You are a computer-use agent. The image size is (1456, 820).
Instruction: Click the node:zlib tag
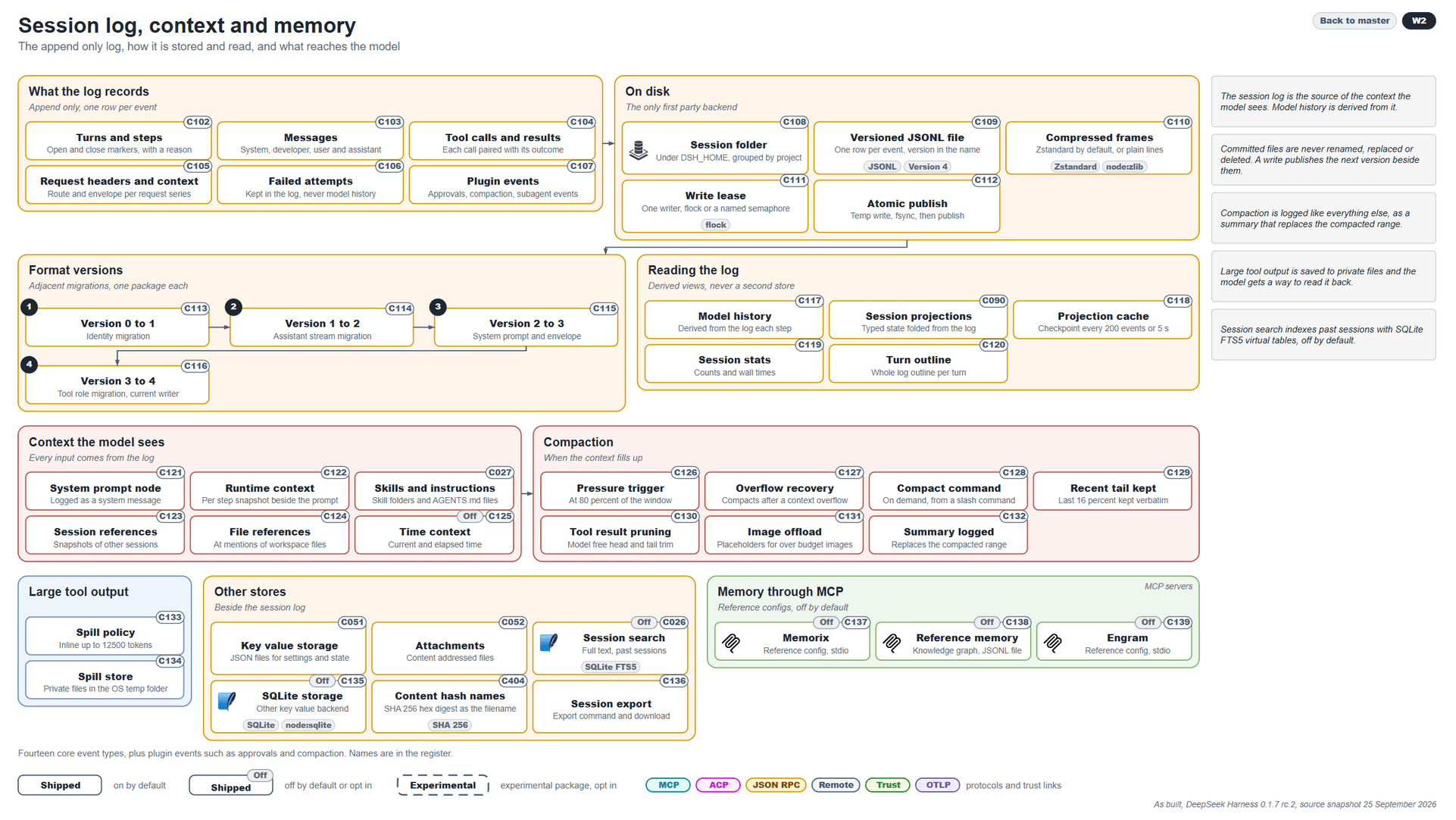(x=1125, y=167)
